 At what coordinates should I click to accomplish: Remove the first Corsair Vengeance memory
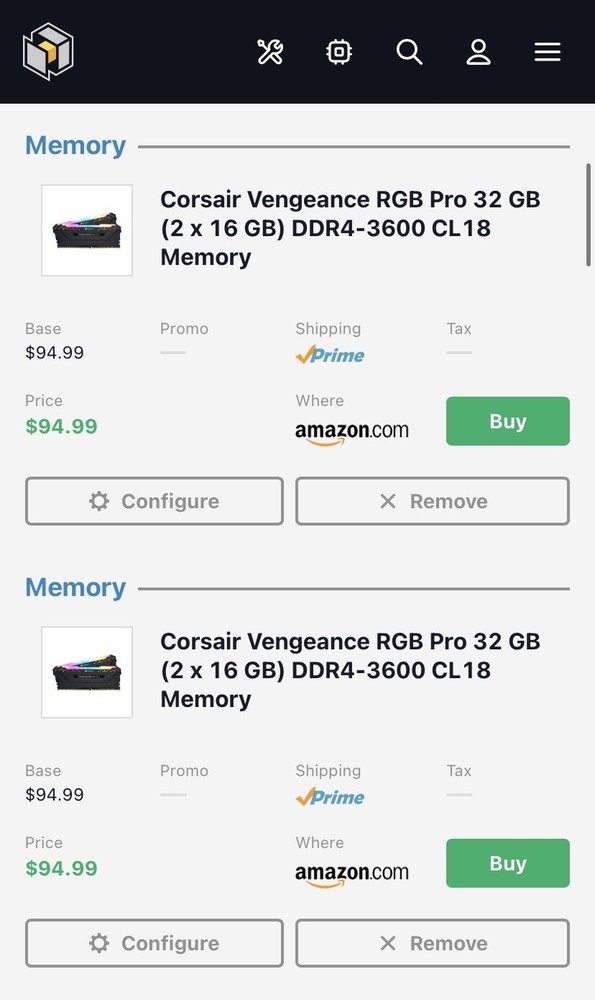(432, 501)
